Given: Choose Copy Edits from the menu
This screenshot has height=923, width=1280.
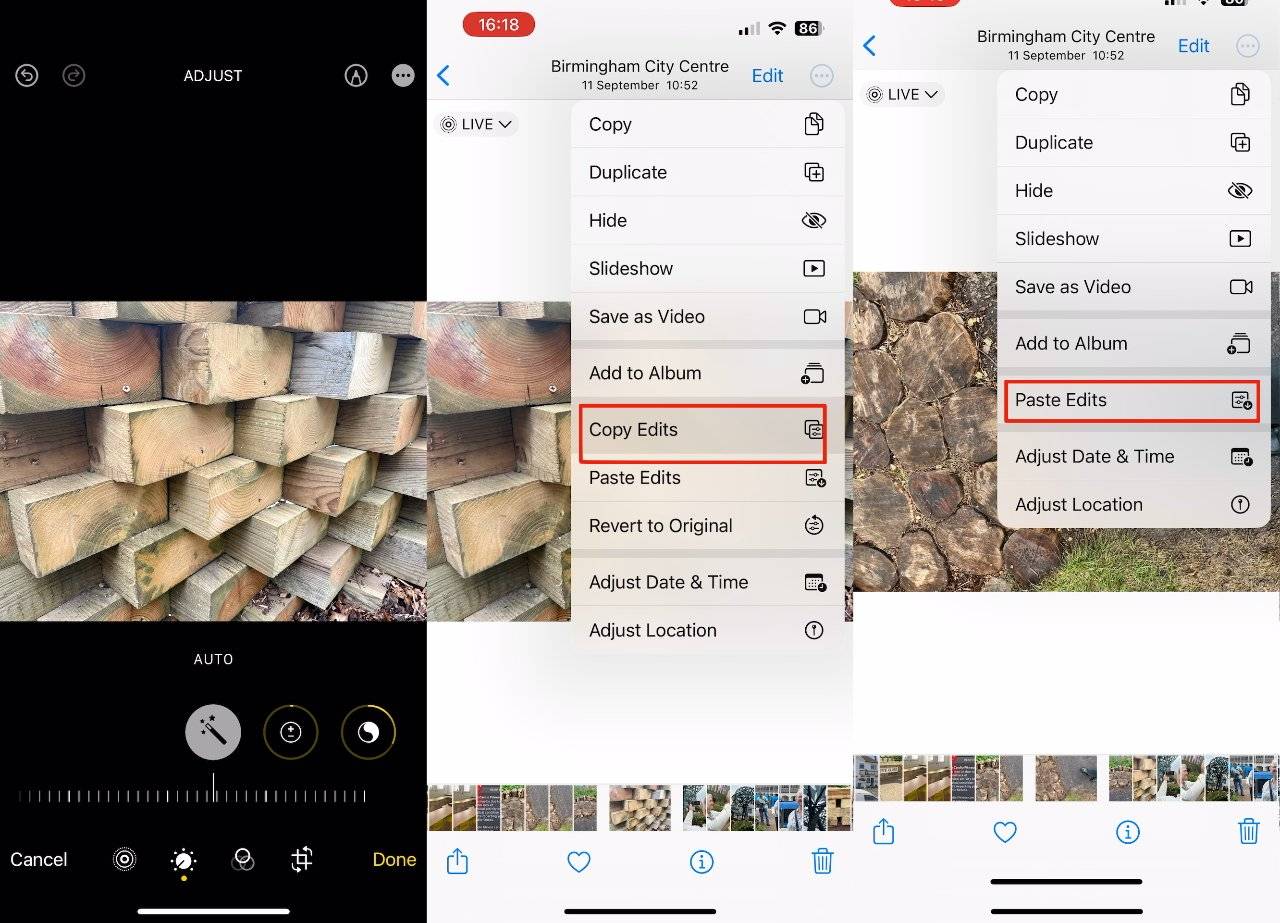Looking at the screenshot, I should 702,430.
